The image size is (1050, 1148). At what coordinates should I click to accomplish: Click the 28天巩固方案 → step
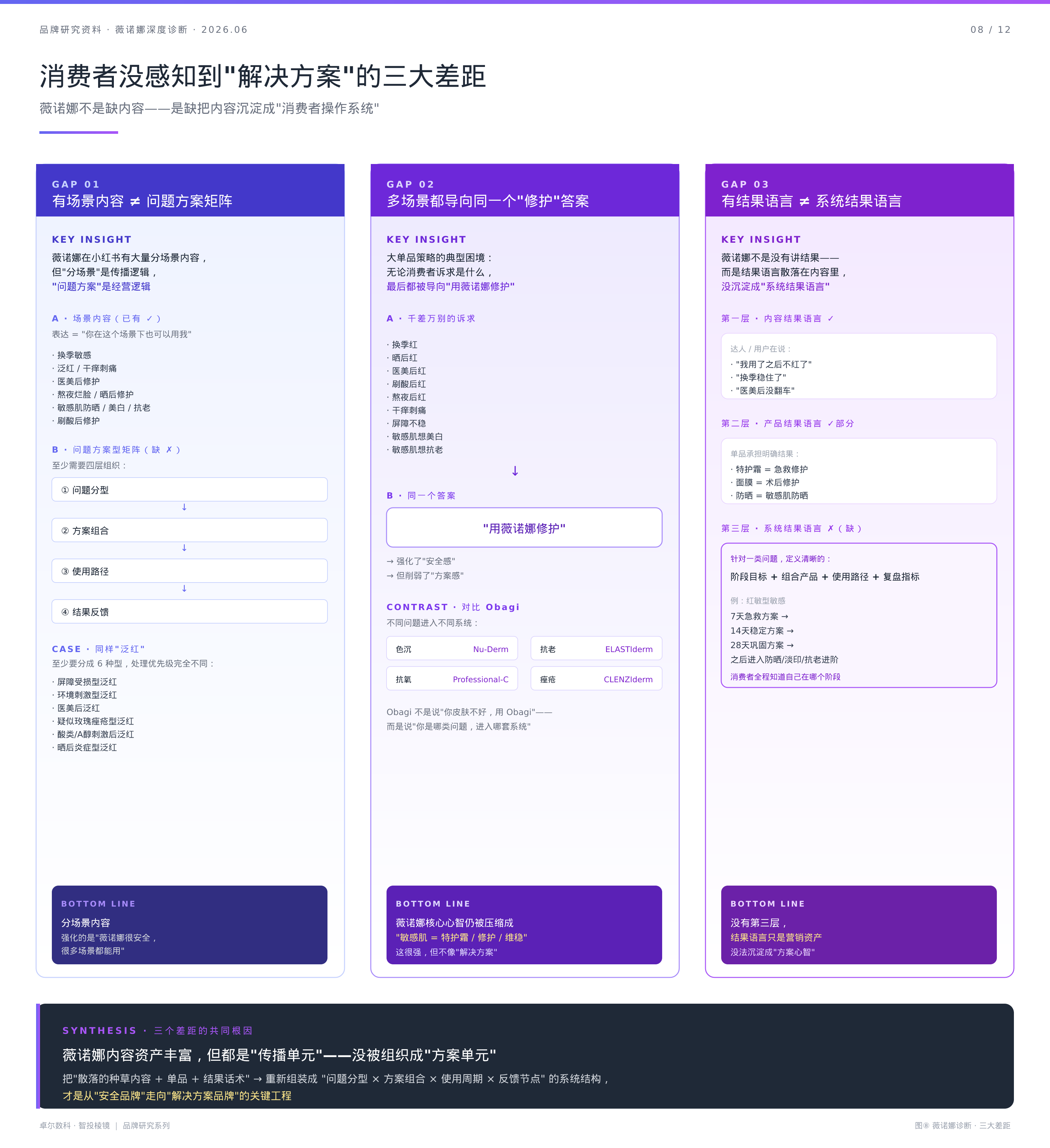click(762, 645)
